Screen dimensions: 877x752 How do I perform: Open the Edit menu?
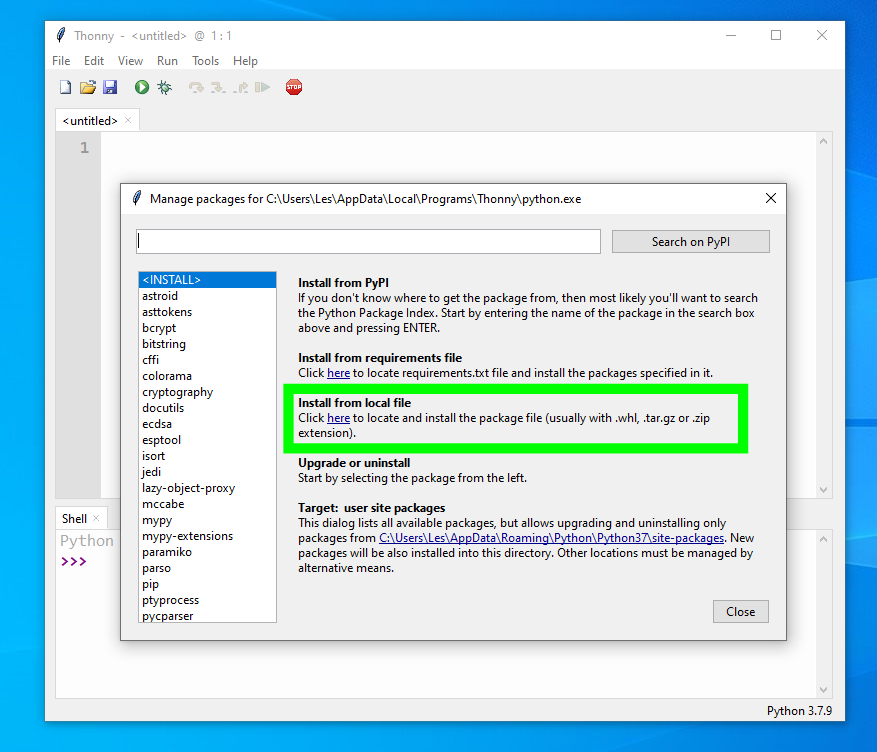pos(94,60)
